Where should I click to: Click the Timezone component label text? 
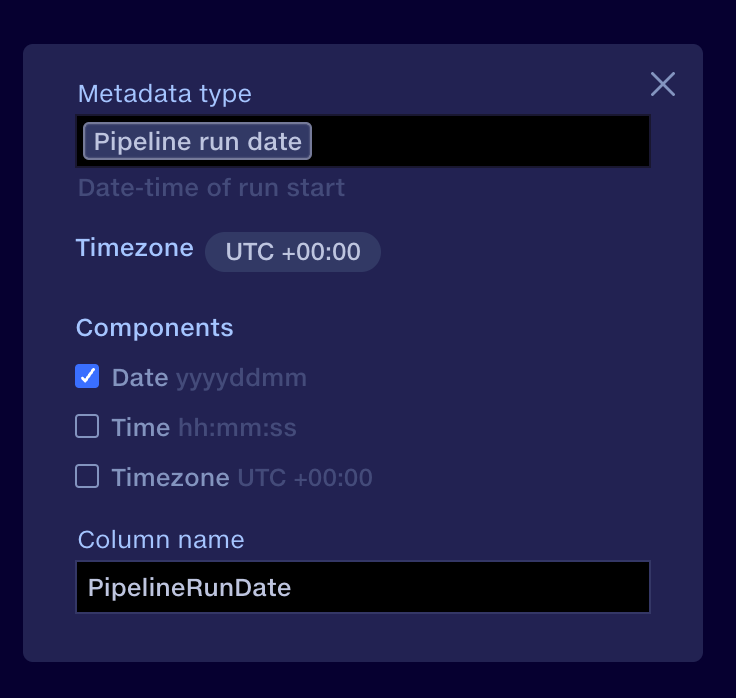(170, 478)
